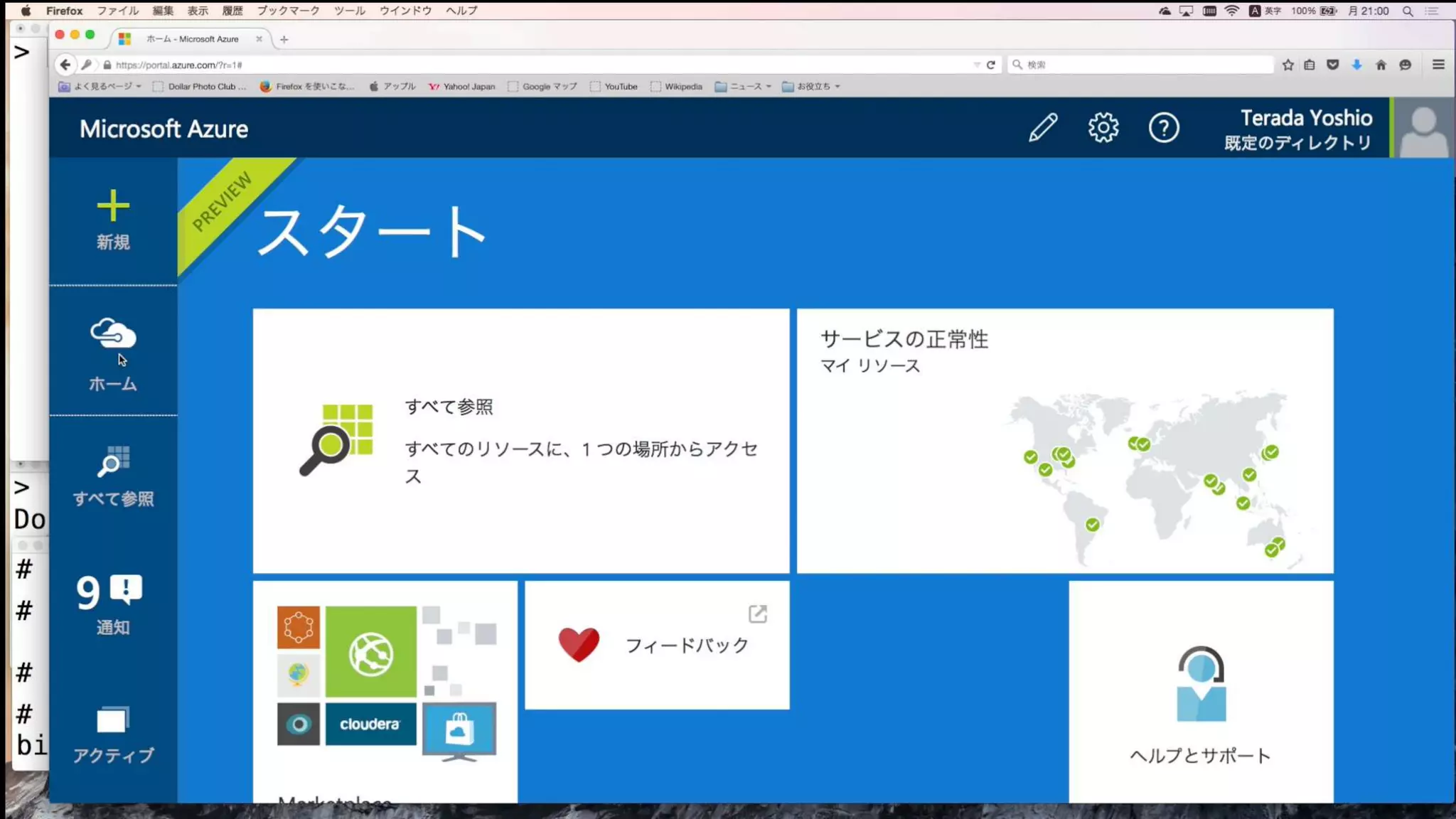Click the help question mark icon
The height and width of the screenshot is (819, 1456).
click(1164, 128)
